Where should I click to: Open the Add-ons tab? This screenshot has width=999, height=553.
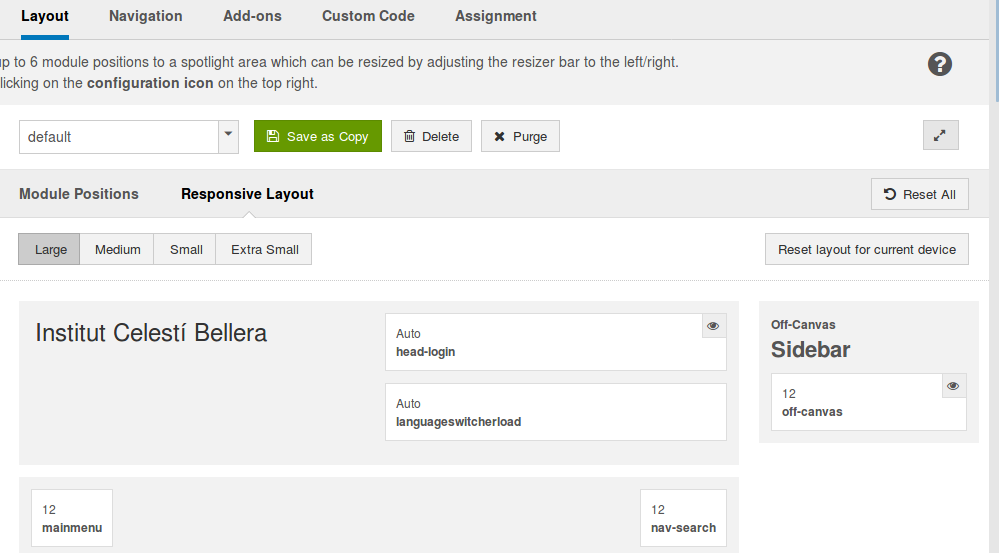pos(252,16)
